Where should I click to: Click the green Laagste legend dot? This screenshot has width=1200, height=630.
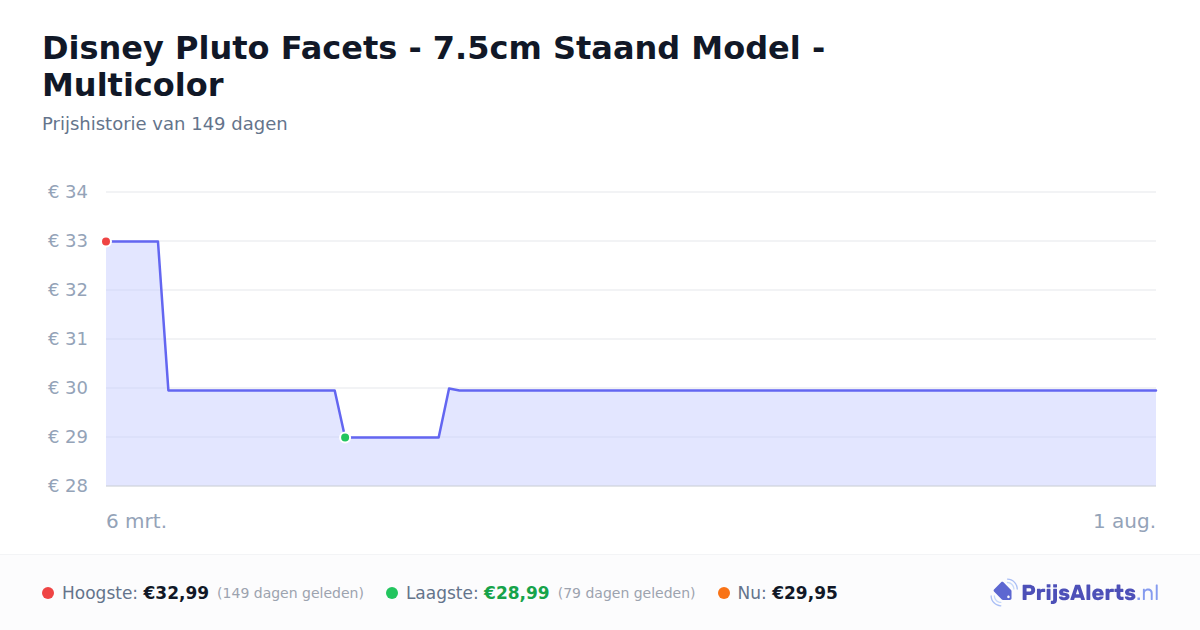[392, 593]
